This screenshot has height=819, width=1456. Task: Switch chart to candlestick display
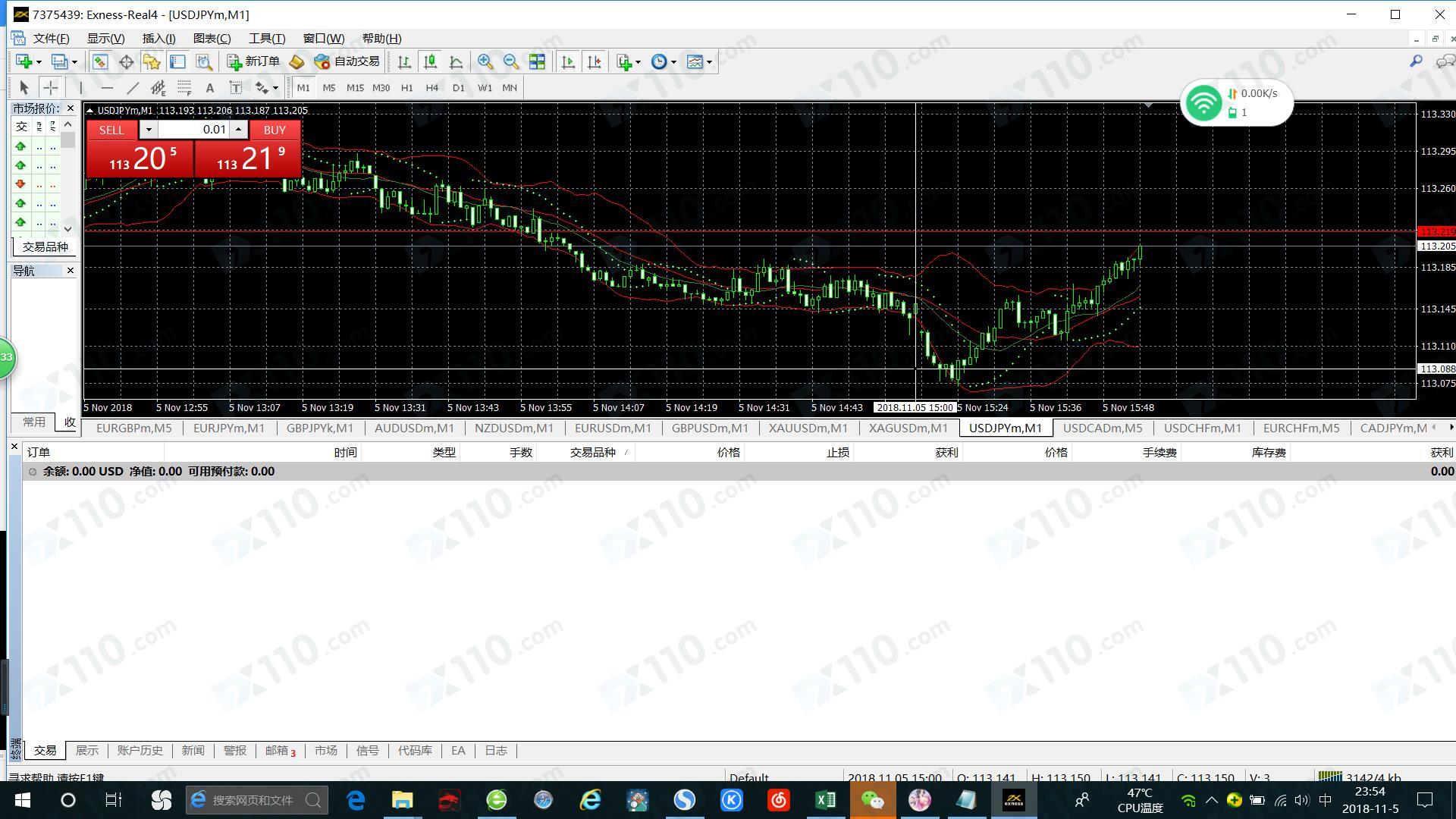click(x=430, y=62)
